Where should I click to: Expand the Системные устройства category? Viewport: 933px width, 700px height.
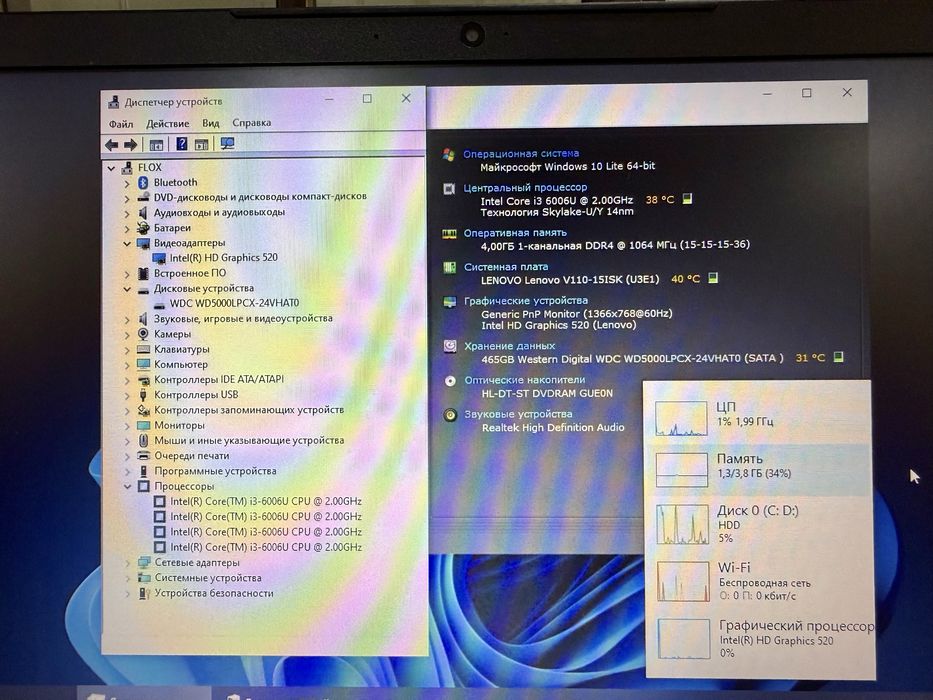coord(127,579)
